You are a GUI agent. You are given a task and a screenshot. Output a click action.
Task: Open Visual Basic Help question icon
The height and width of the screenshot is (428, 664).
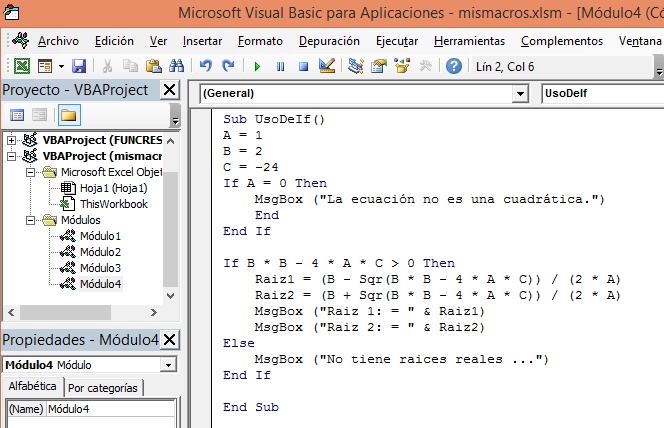pos(454,66)
